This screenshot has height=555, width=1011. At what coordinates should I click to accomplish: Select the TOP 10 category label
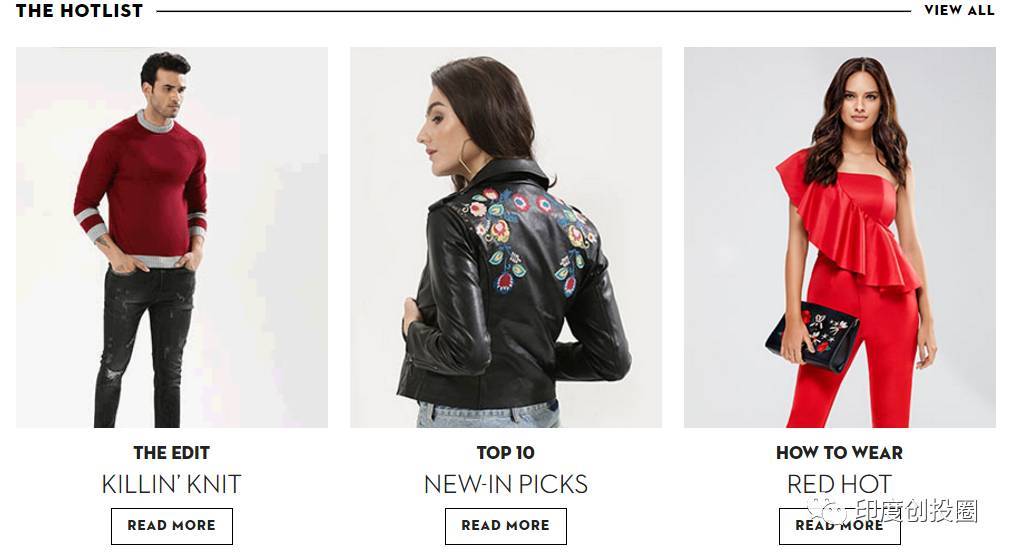click(506, 453)
